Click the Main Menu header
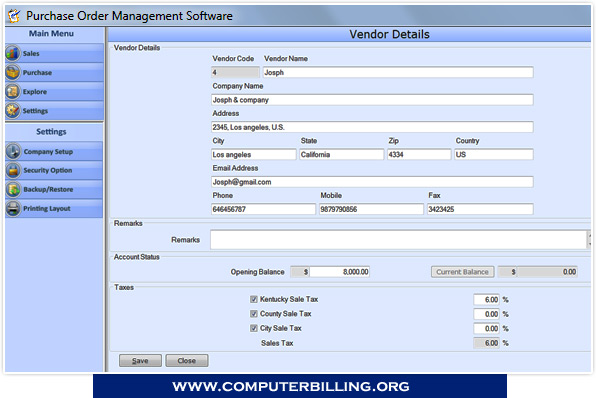The image size is (596, 398). click(51, 33)
